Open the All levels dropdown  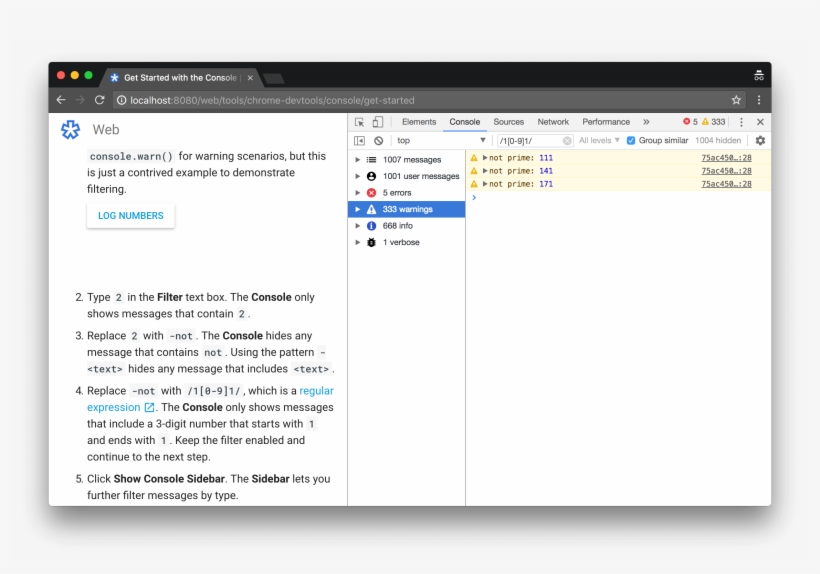coord(599,141)
